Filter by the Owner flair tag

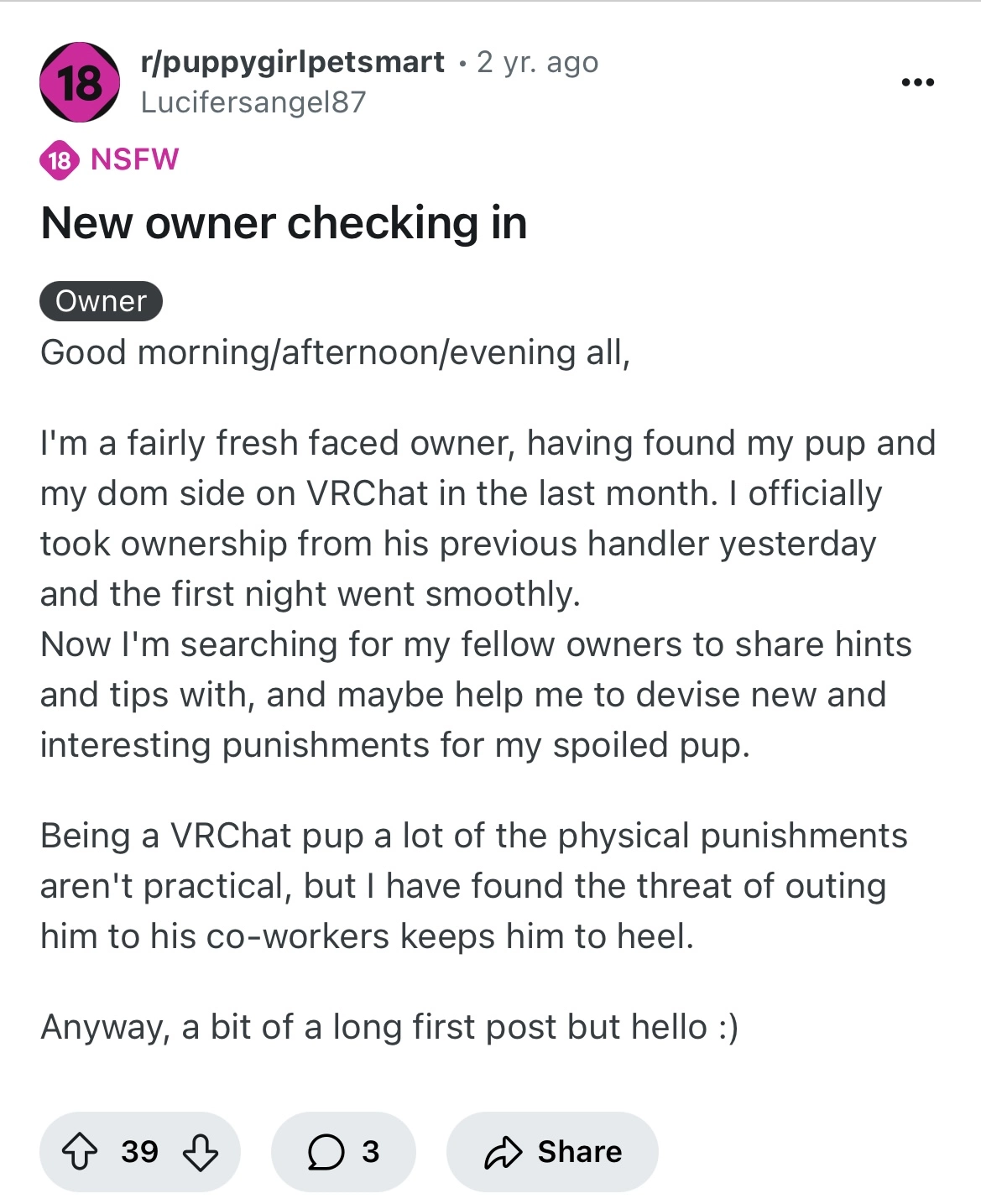pyautogui.click(x=101, y=301)
